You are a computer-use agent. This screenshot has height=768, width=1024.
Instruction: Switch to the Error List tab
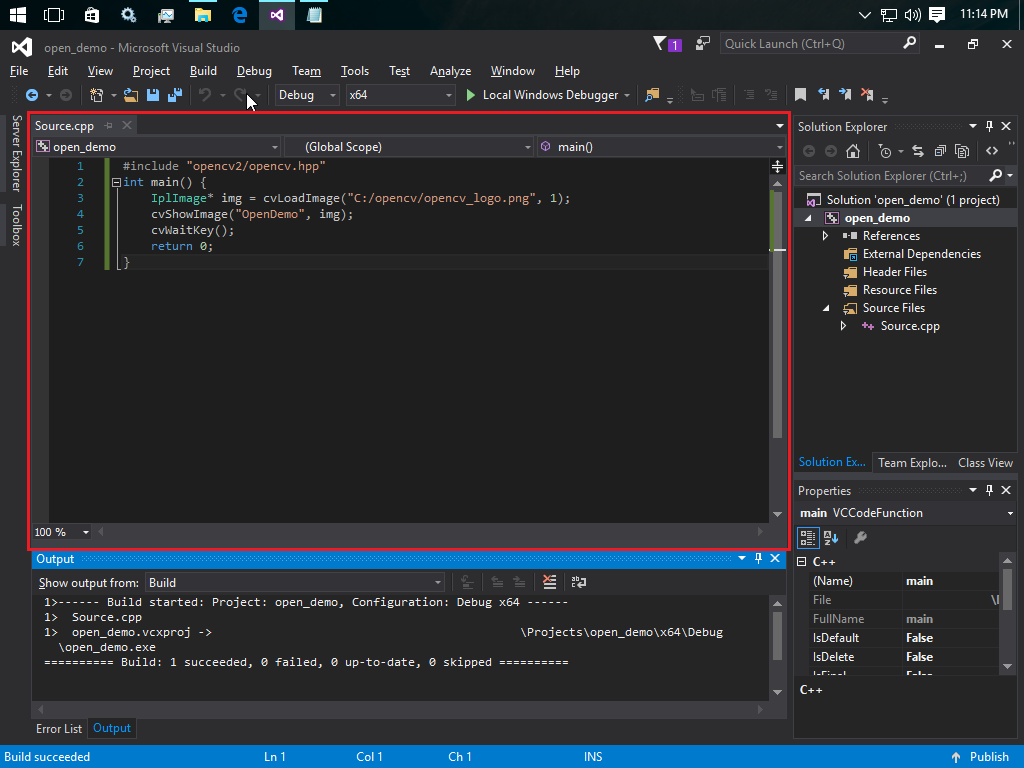click(58, 729)
